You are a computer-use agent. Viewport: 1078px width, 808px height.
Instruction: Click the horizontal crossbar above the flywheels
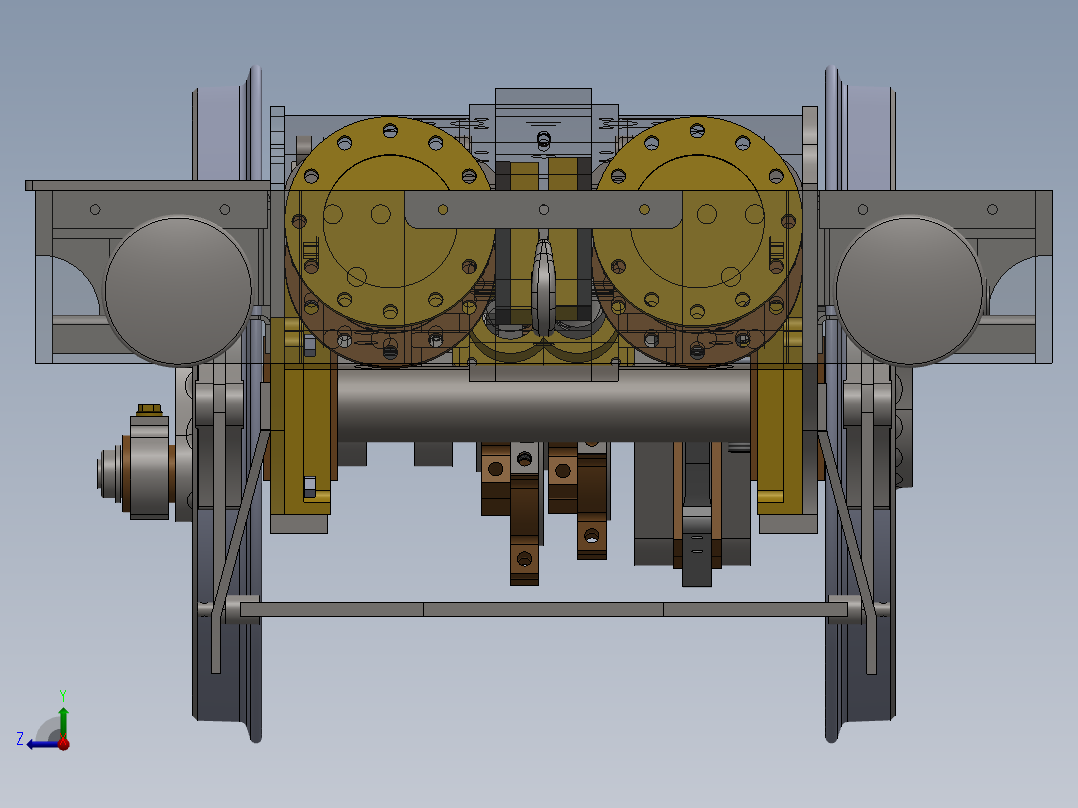click(x=540, y=210)
